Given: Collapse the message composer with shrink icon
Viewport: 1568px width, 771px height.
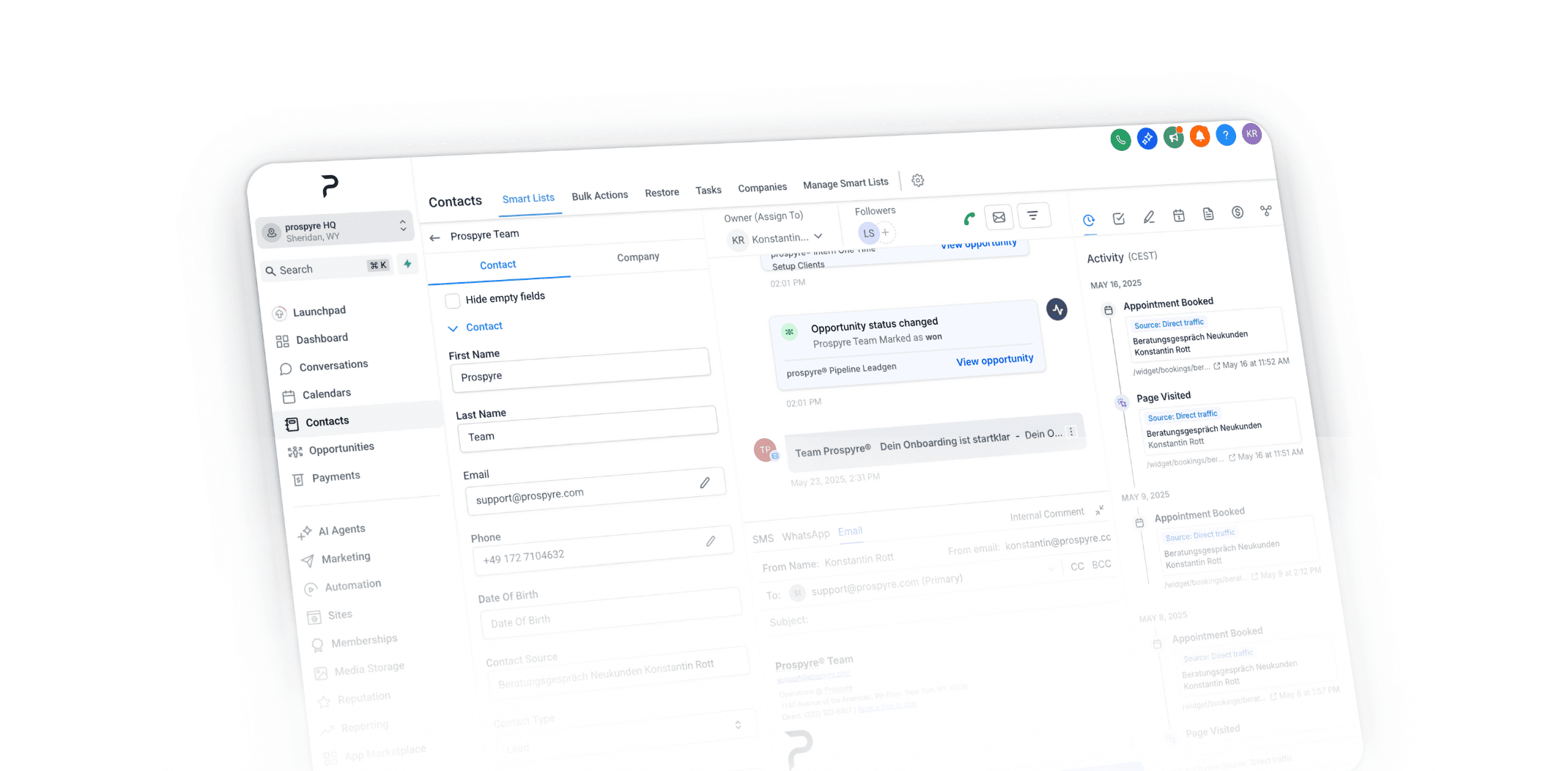Looking at the screenshot, I should (1100, 510).
